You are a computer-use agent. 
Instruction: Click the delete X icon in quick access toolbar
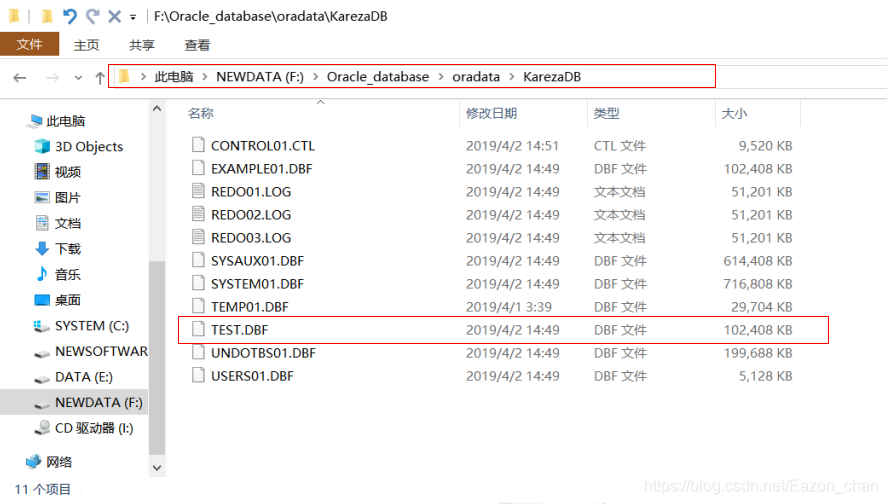(115, 16)
